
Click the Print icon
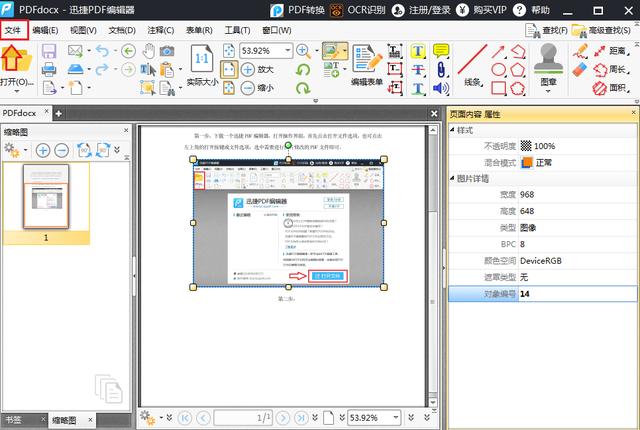pyautogui.click(x=49, y=69)
